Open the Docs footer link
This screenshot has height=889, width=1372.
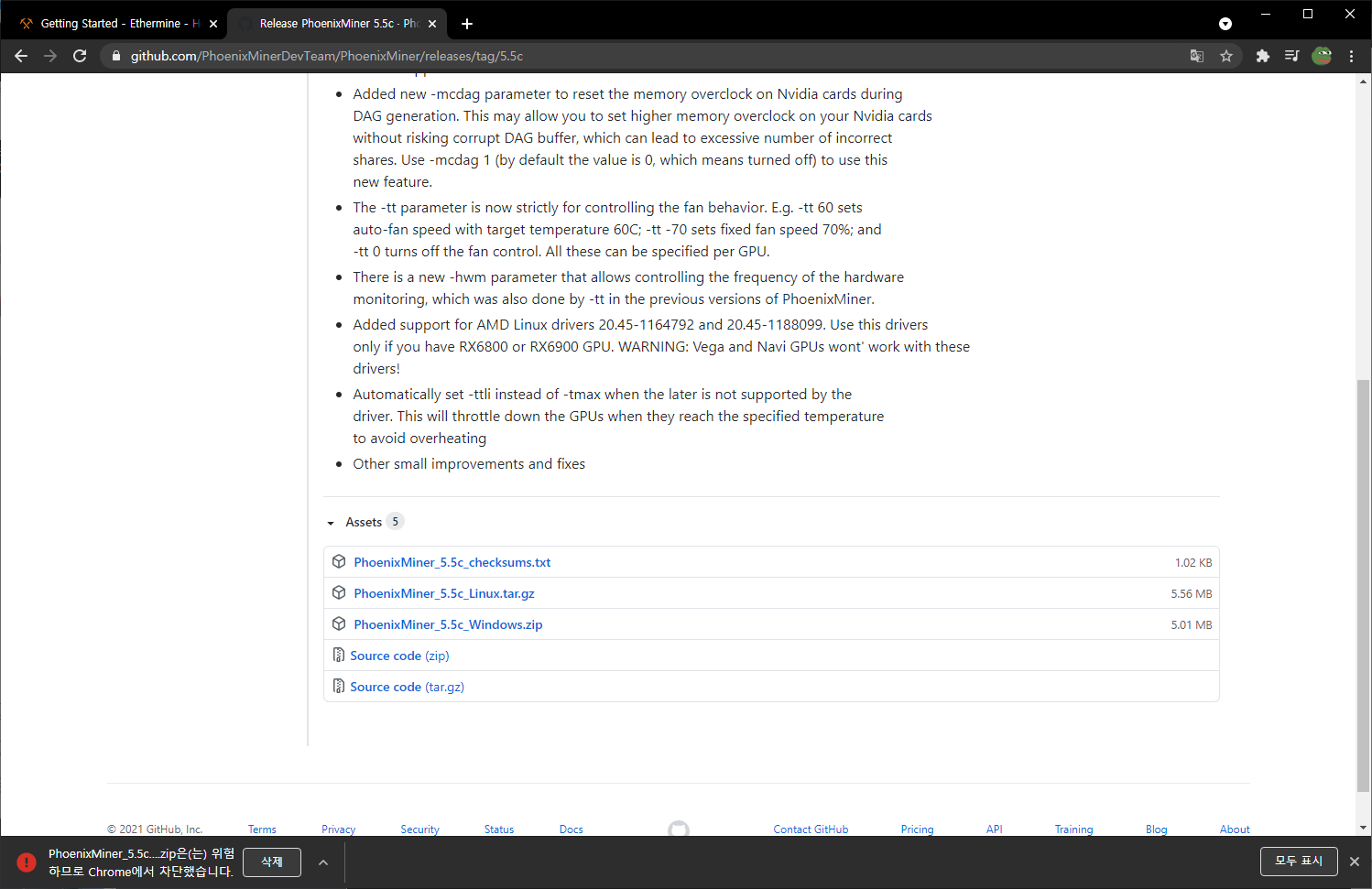click(x=572, y=829)
